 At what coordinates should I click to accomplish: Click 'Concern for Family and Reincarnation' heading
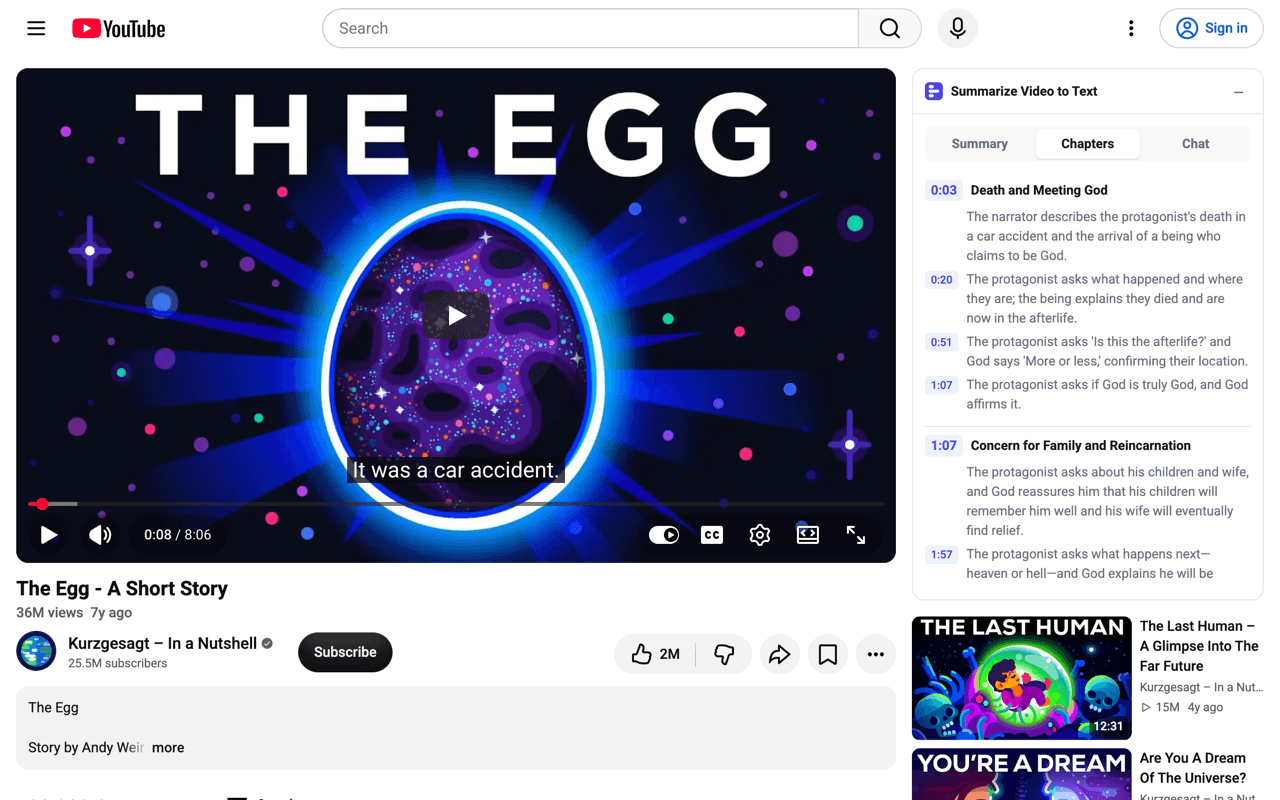(1081, 446)
